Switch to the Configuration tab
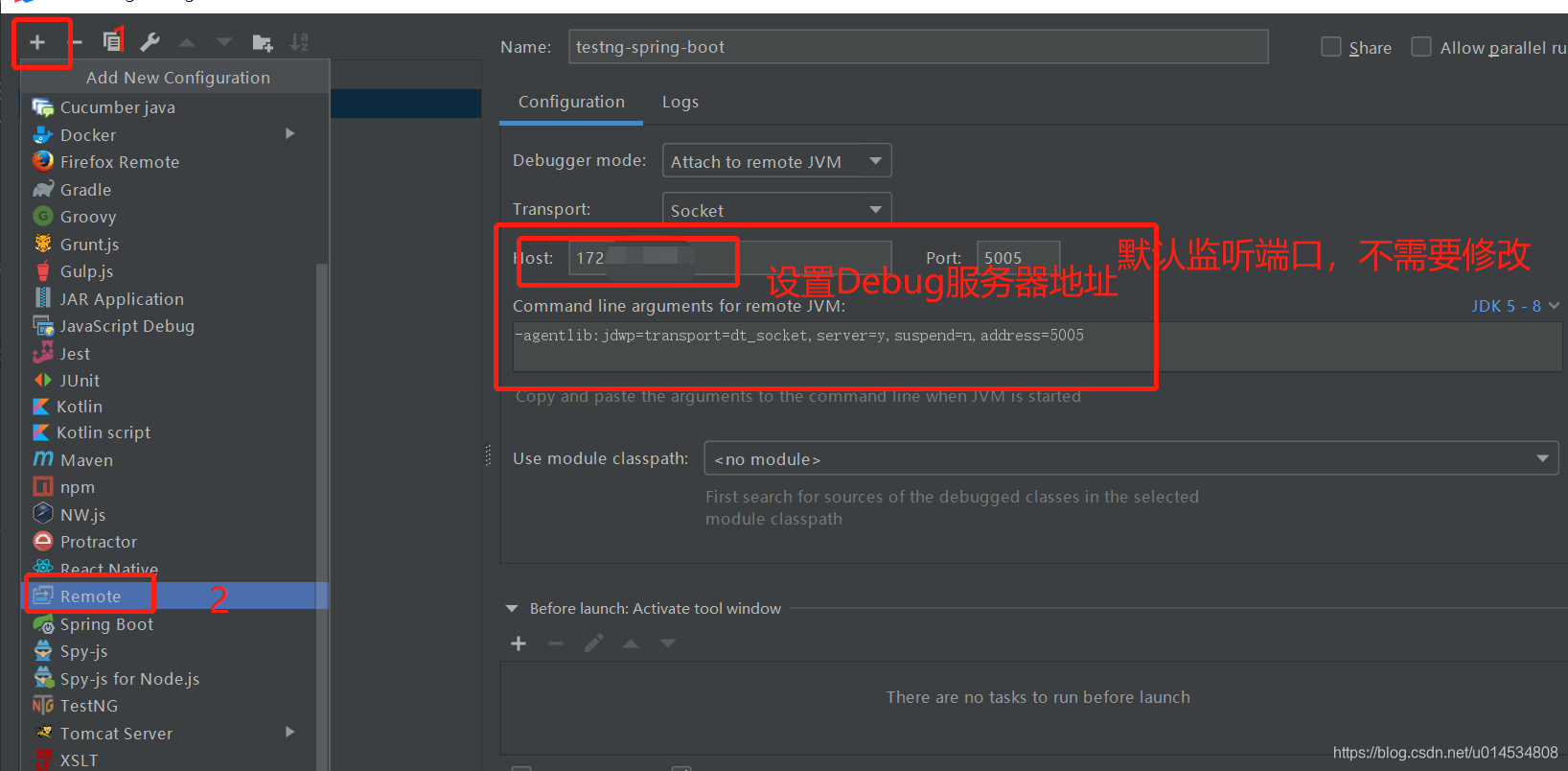This screenshot has height=771, width=1568. [x=571, y=102]
